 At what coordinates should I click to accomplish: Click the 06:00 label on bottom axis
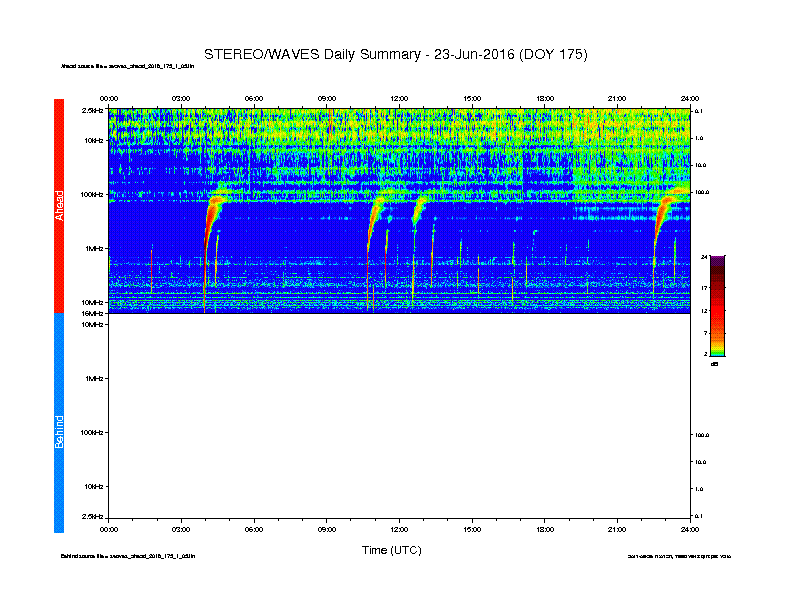click(254, 529)
